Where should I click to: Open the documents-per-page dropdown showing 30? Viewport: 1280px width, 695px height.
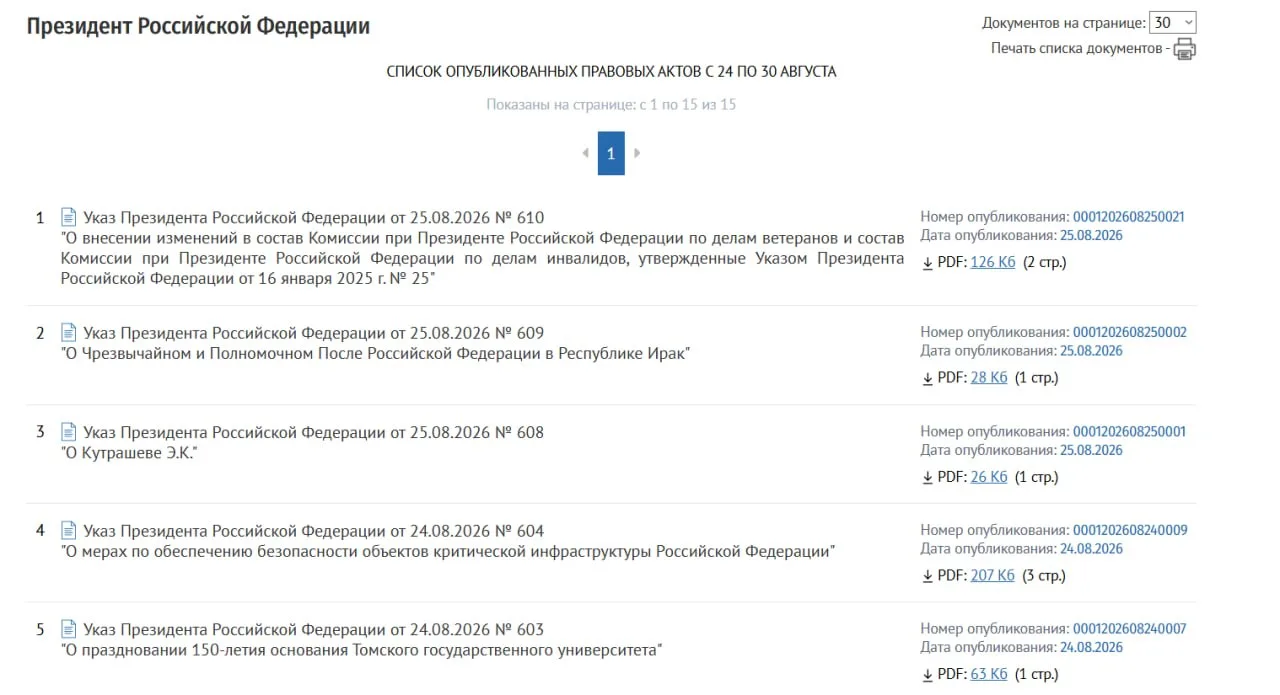(1173, 22)
